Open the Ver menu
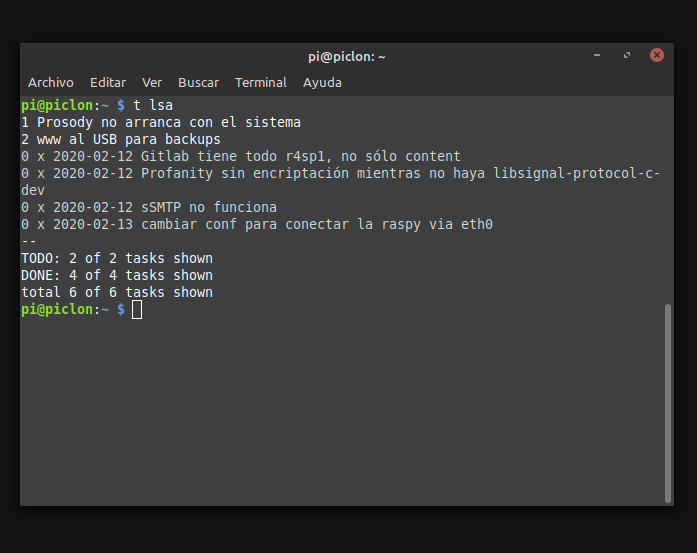This screenshot has width=697, height=553. tap(152, 83)
